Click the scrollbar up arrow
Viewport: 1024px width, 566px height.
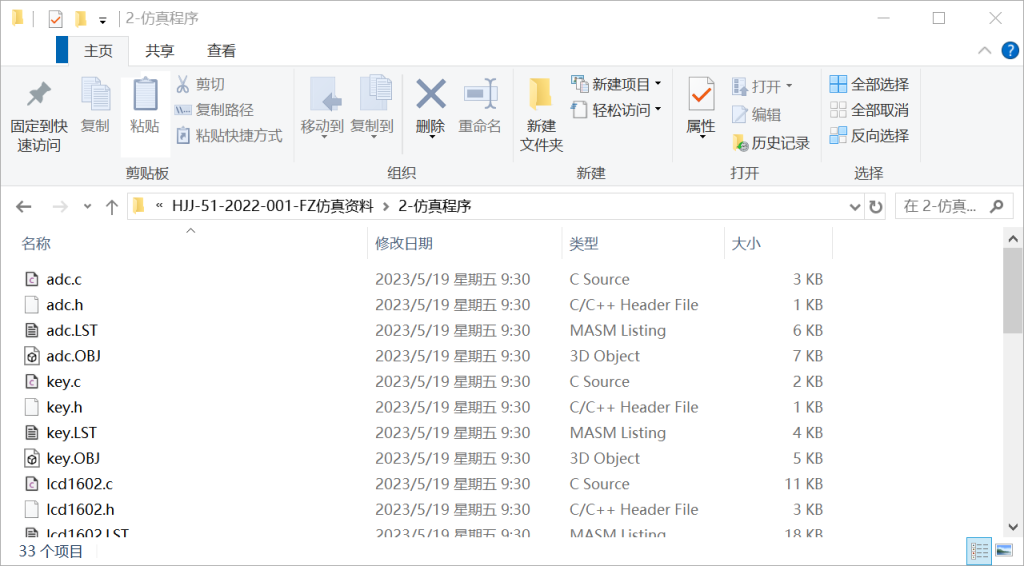pyautogui.click(x=1013, y=239)
